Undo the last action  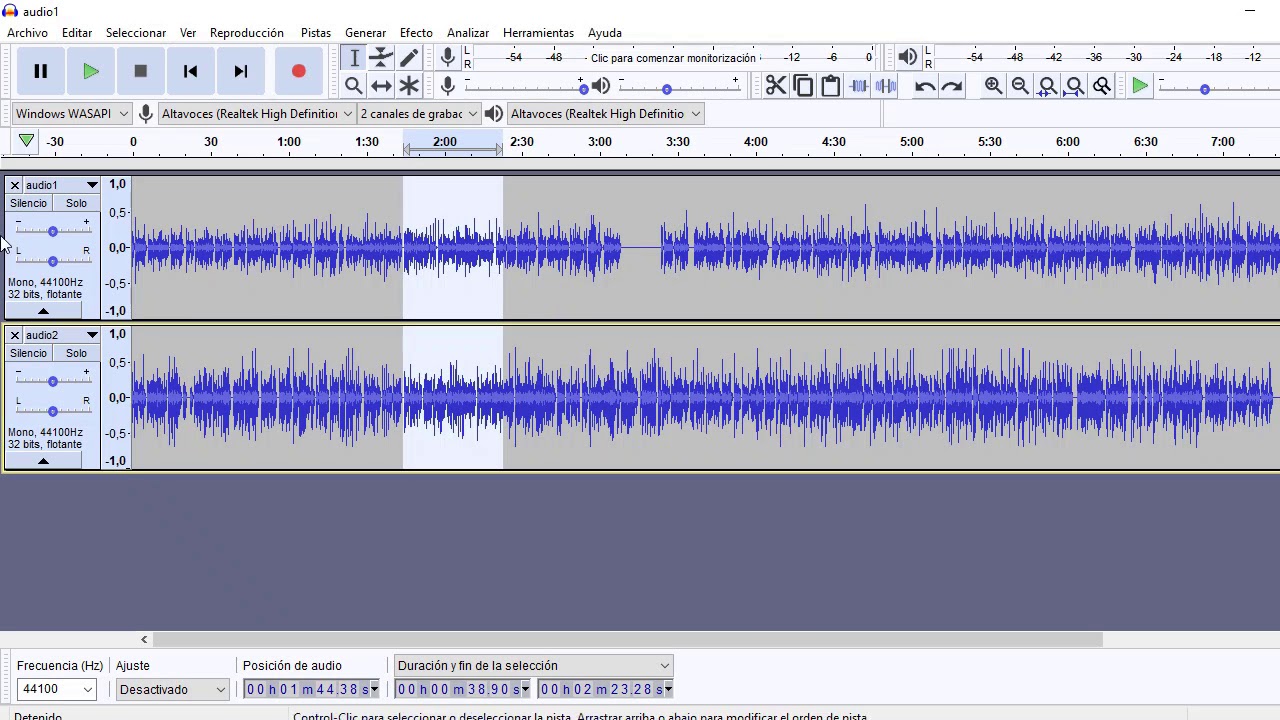point(925,86)
